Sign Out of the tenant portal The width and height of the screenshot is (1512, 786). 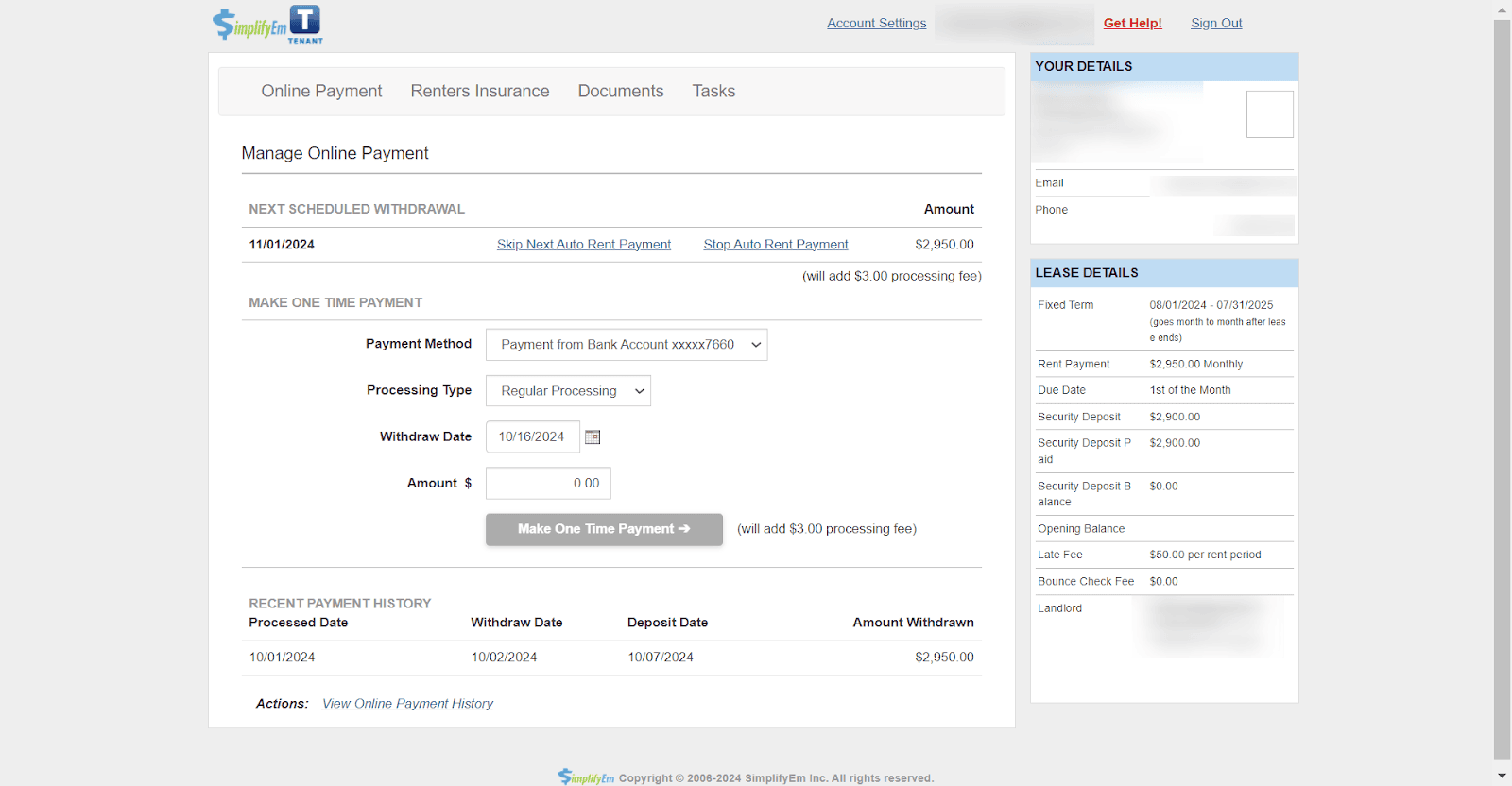coord(1215,24)
